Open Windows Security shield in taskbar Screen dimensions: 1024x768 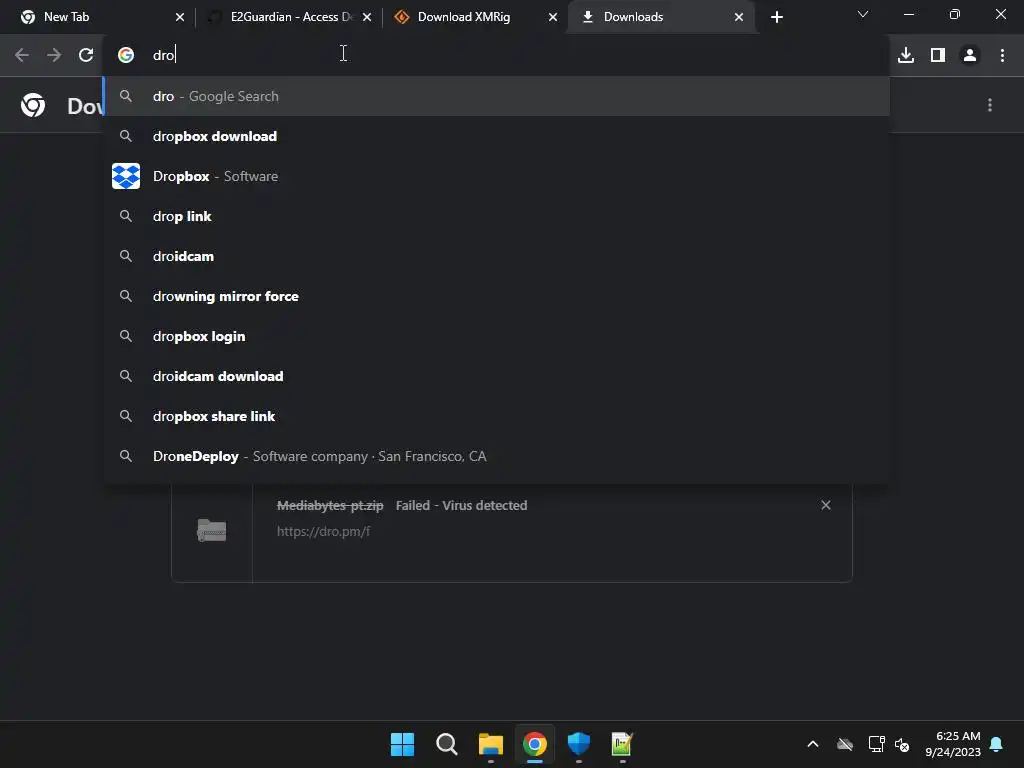[x=579, y=744]
